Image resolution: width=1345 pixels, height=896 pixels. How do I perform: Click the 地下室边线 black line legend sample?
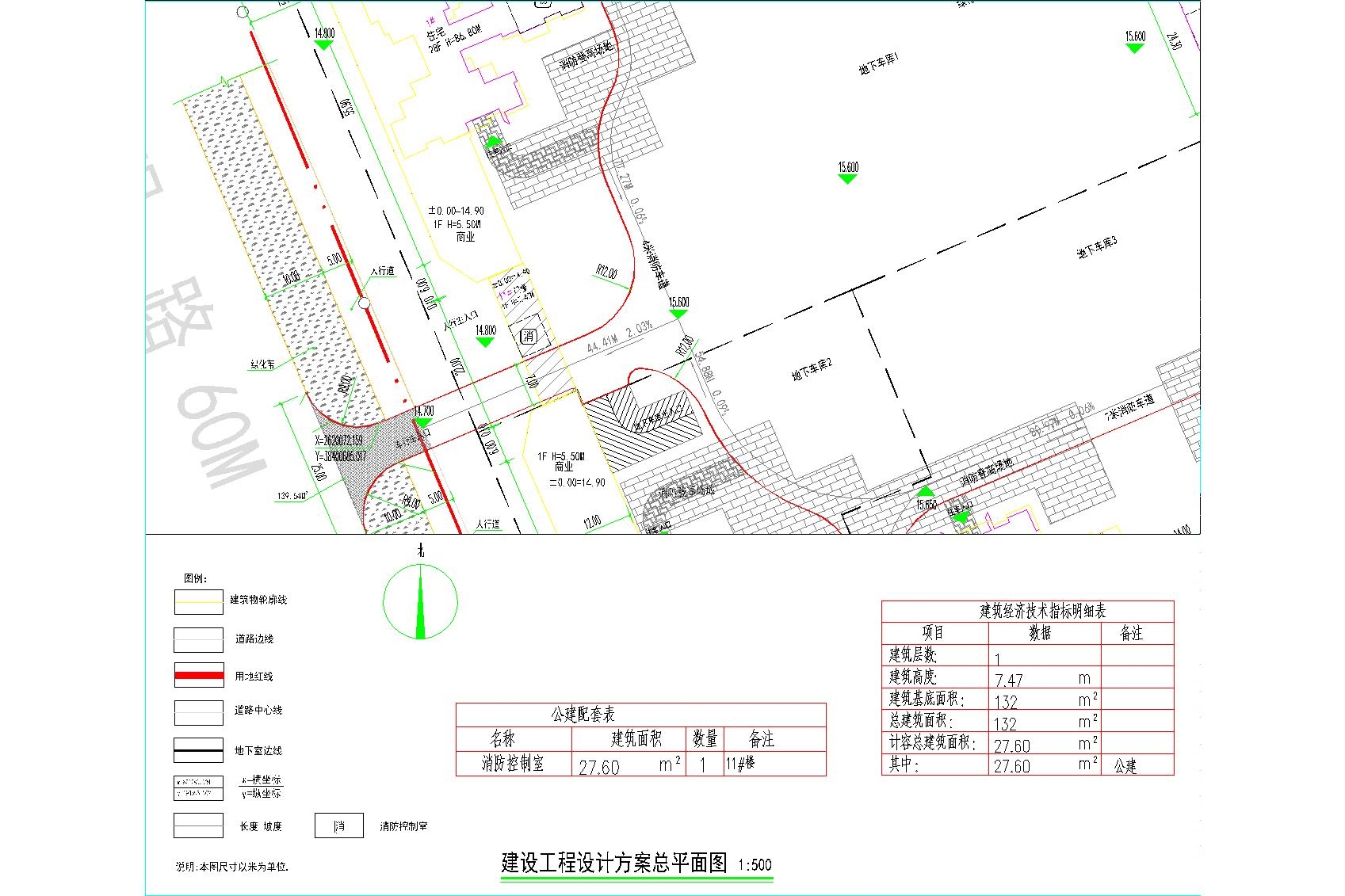pos(198,749)
